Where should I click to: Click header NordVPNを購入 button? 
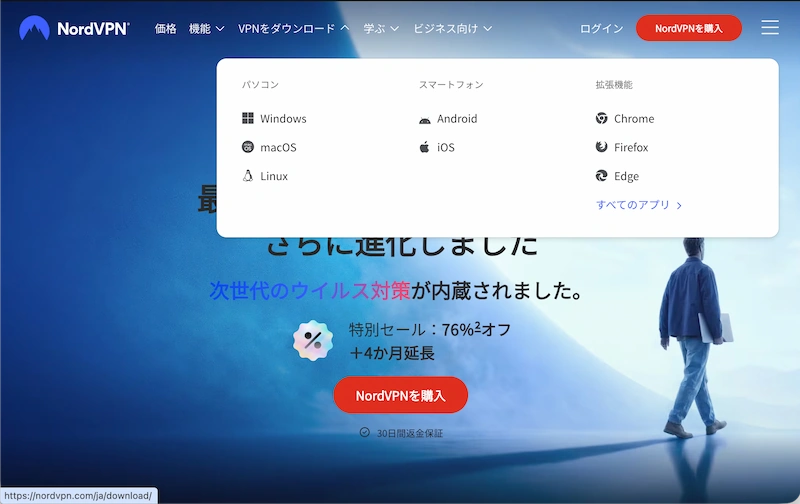pyautogui.click(x=689, y=28)
